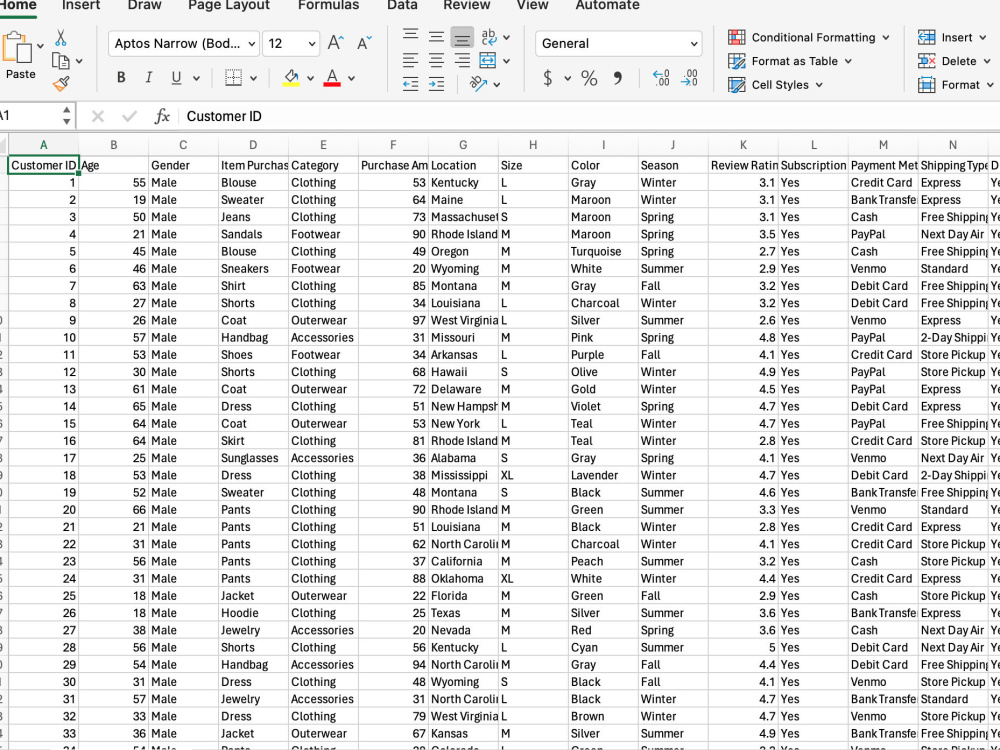Click Delete cells button

pos(955,61)
